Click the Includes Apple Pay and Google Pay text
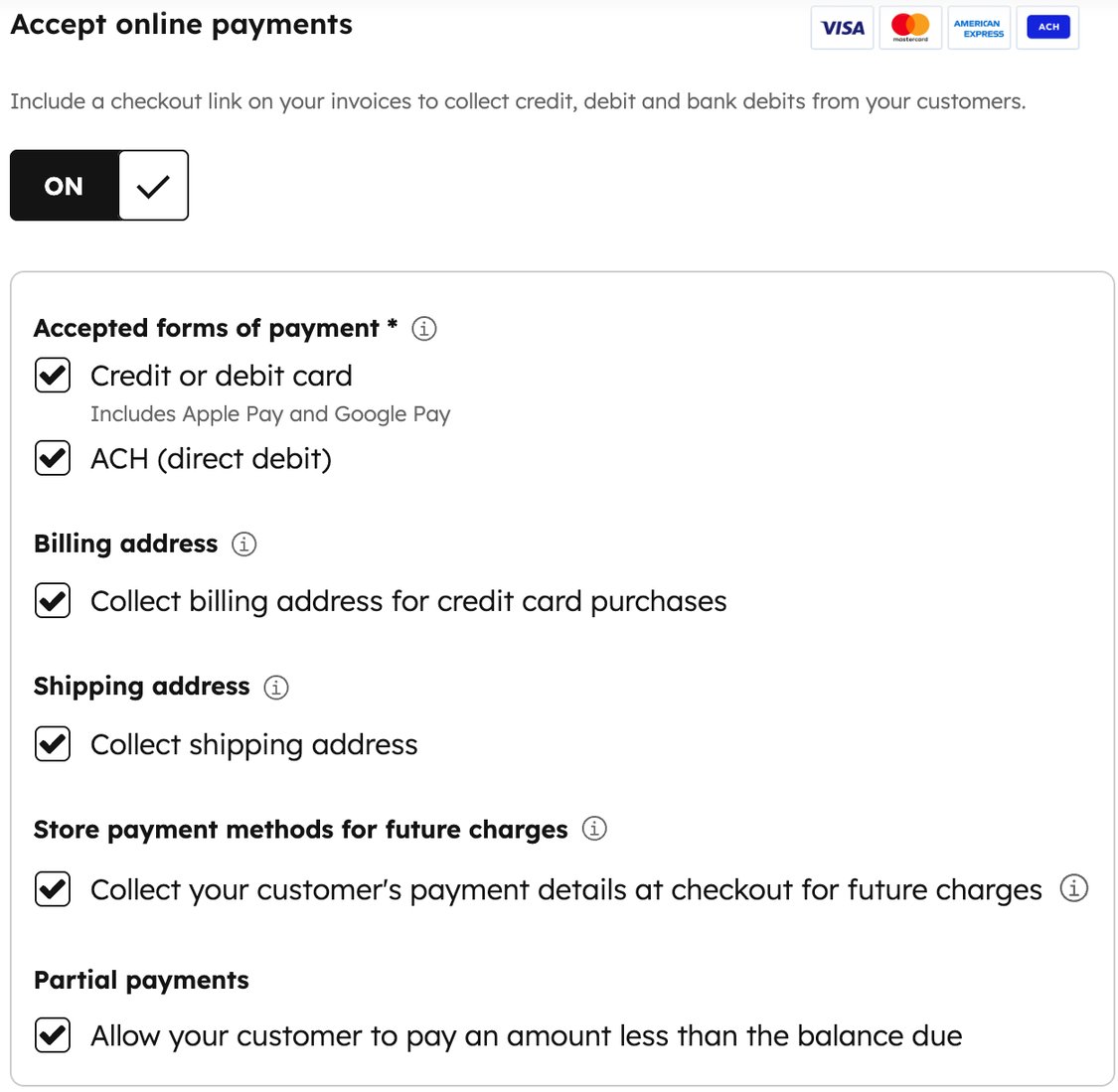The height and width of the screenshot is (1092, 1118). 269,413
